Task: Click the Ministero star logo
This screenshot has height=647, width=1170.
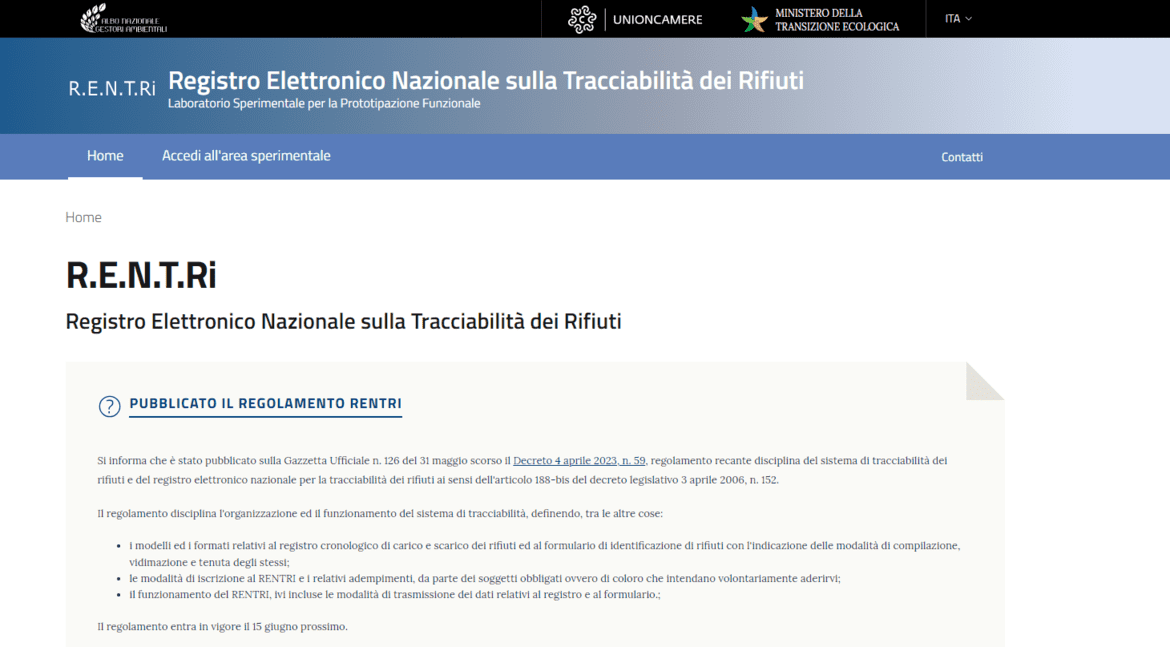Action: click(x=754, y=19)
